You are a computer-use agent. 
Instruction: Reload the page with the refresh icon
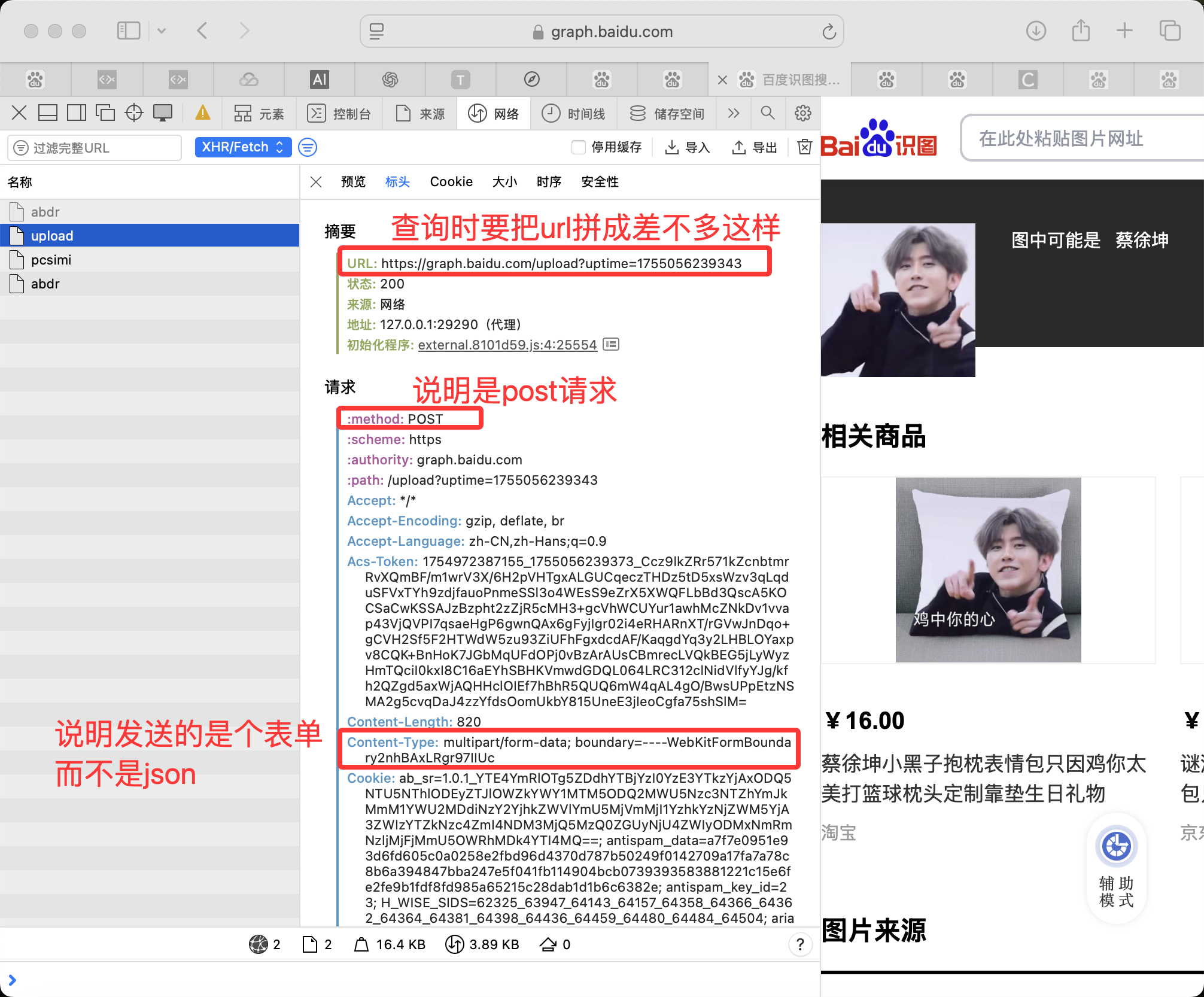point(829,31)
